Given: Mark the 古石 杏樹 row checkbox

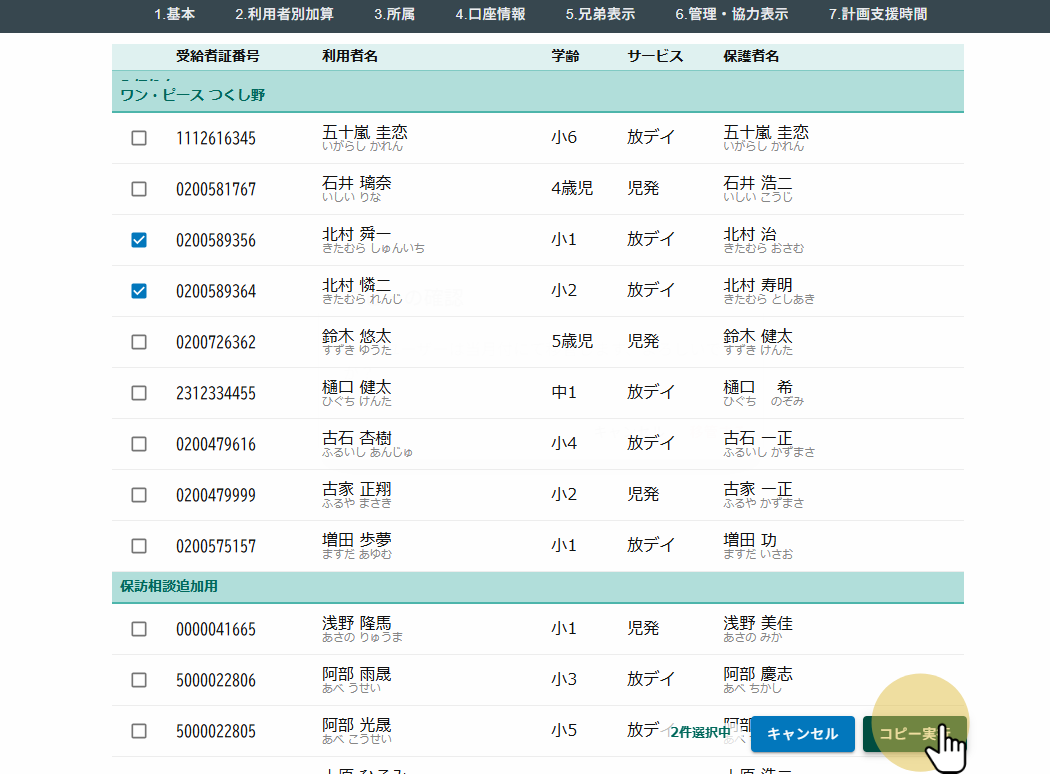Looking at the screenshot, I should tap(139, 444).
